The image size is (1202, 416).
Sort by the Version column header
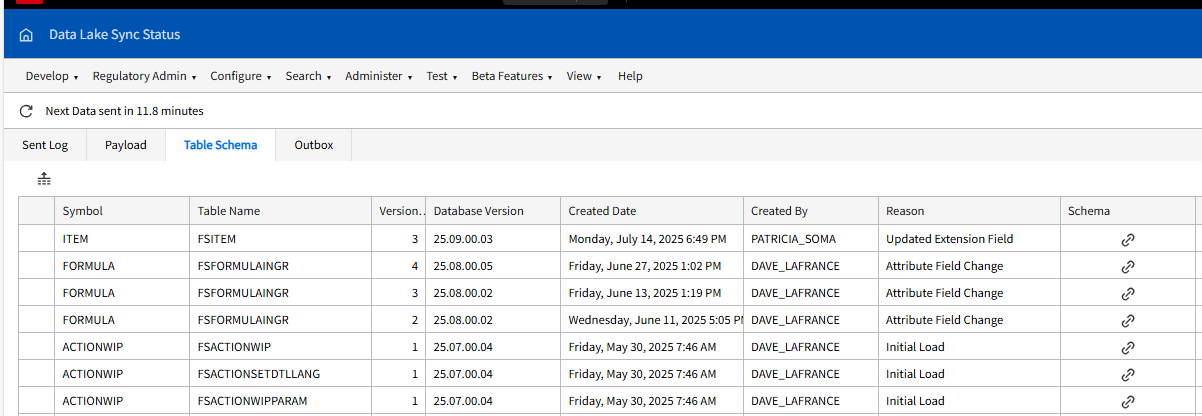(x=399, y=211)
